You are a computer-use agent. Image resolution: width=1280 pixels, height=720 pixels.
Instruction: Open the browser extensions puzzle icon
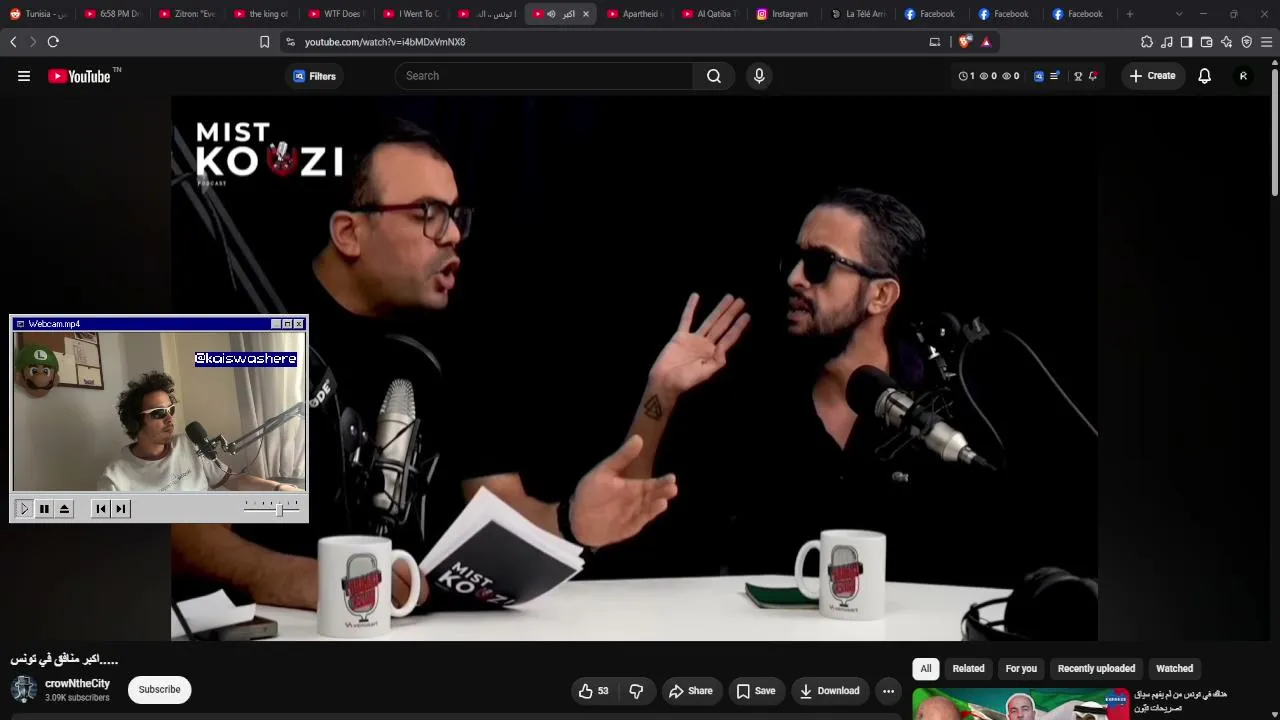pyautogui.click(x=1147, y=42)
